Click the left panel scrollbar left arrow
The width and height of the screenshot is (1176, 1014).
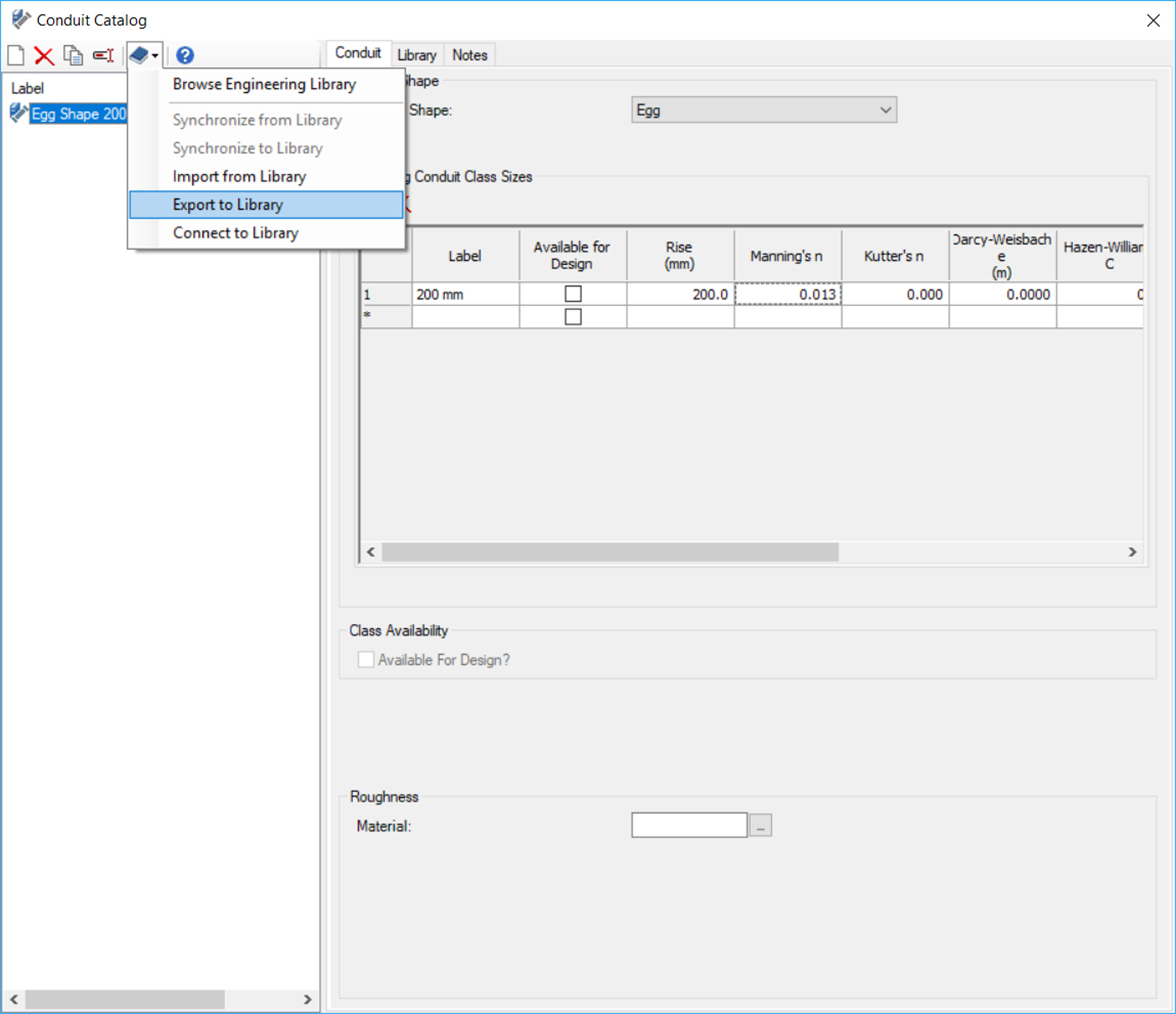point(13,999)
